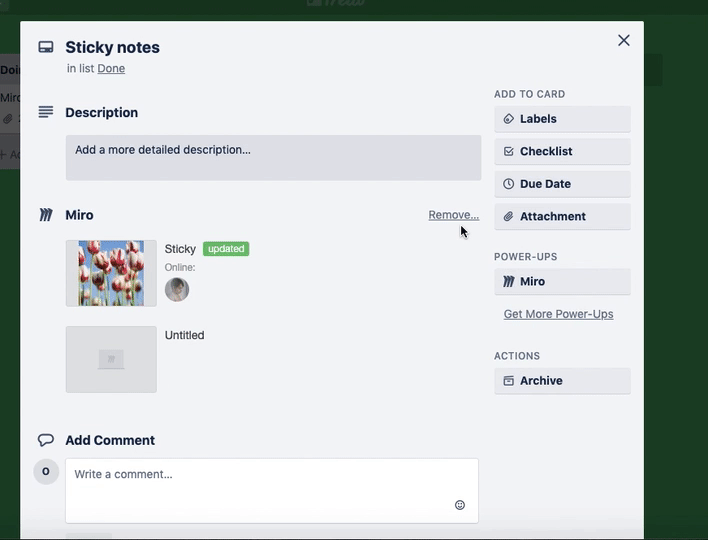Click the emoji icon in comment box

(460, 505)
